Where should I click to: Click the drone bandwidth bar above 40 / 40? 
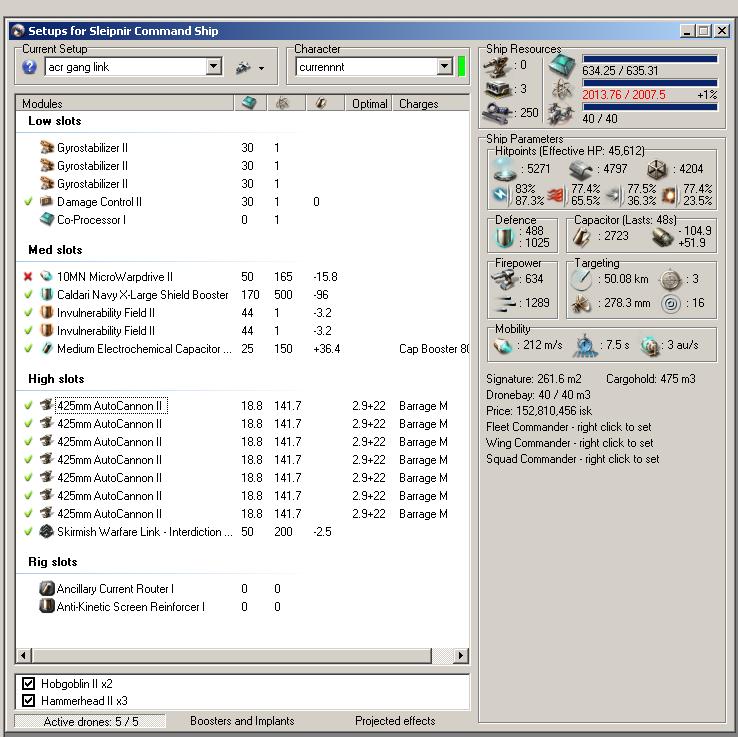point(650,107)
